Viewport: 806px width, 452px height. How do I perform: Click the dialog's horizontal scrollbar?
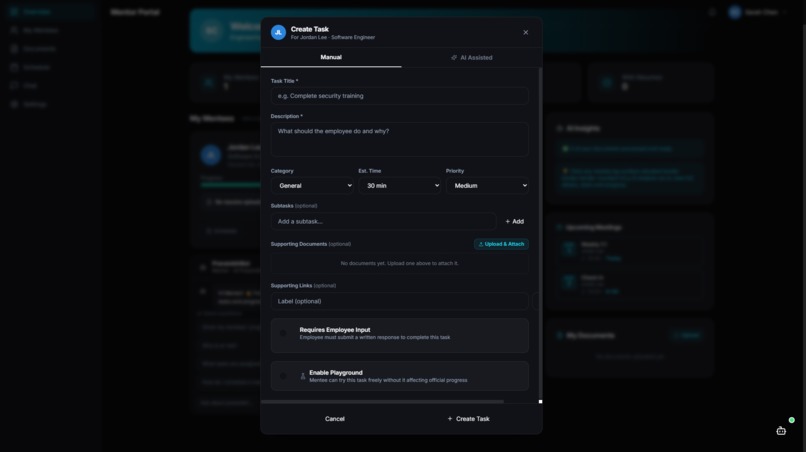tap(382, 402)
